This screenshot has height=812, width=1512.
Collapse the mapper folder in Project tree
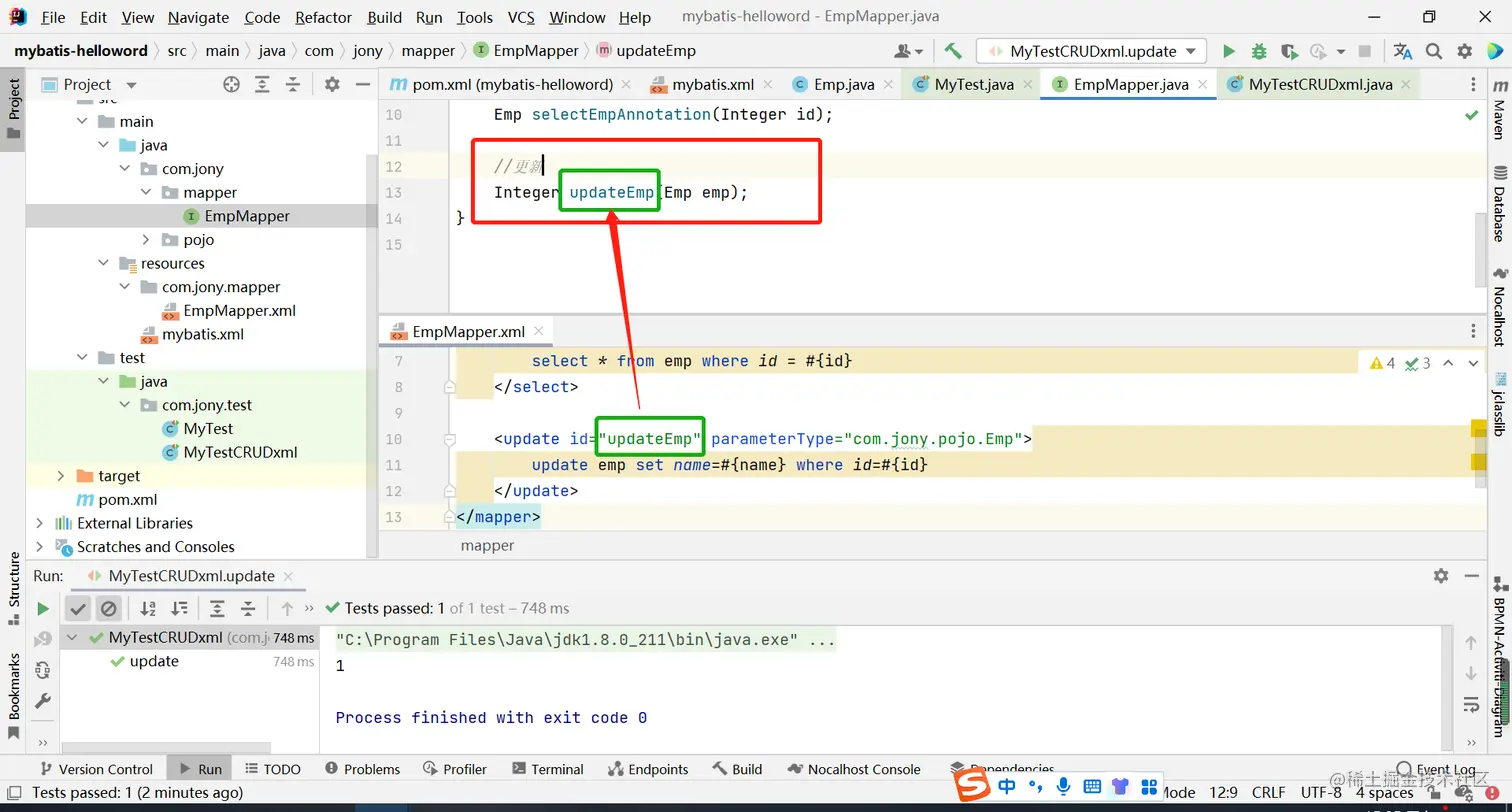(x=146, y=193)
